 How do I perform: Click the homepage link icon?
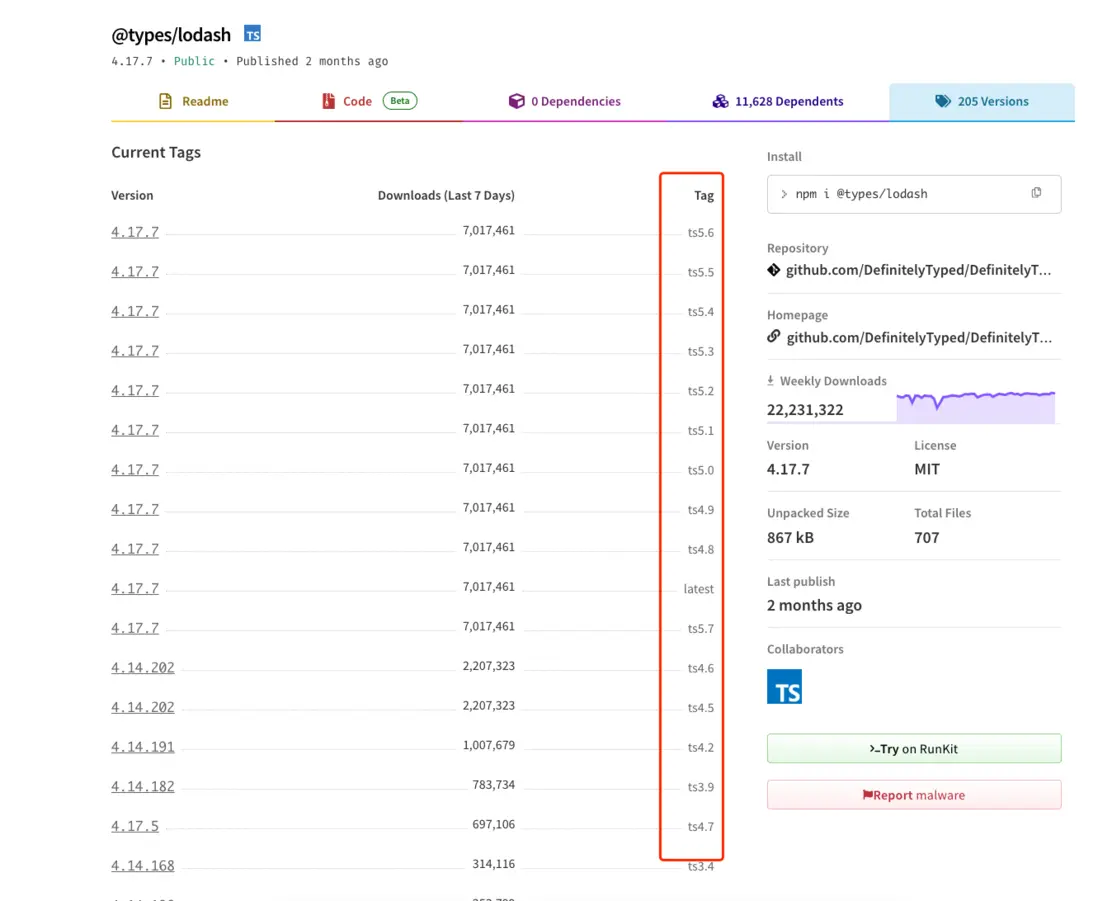point(774,337)
